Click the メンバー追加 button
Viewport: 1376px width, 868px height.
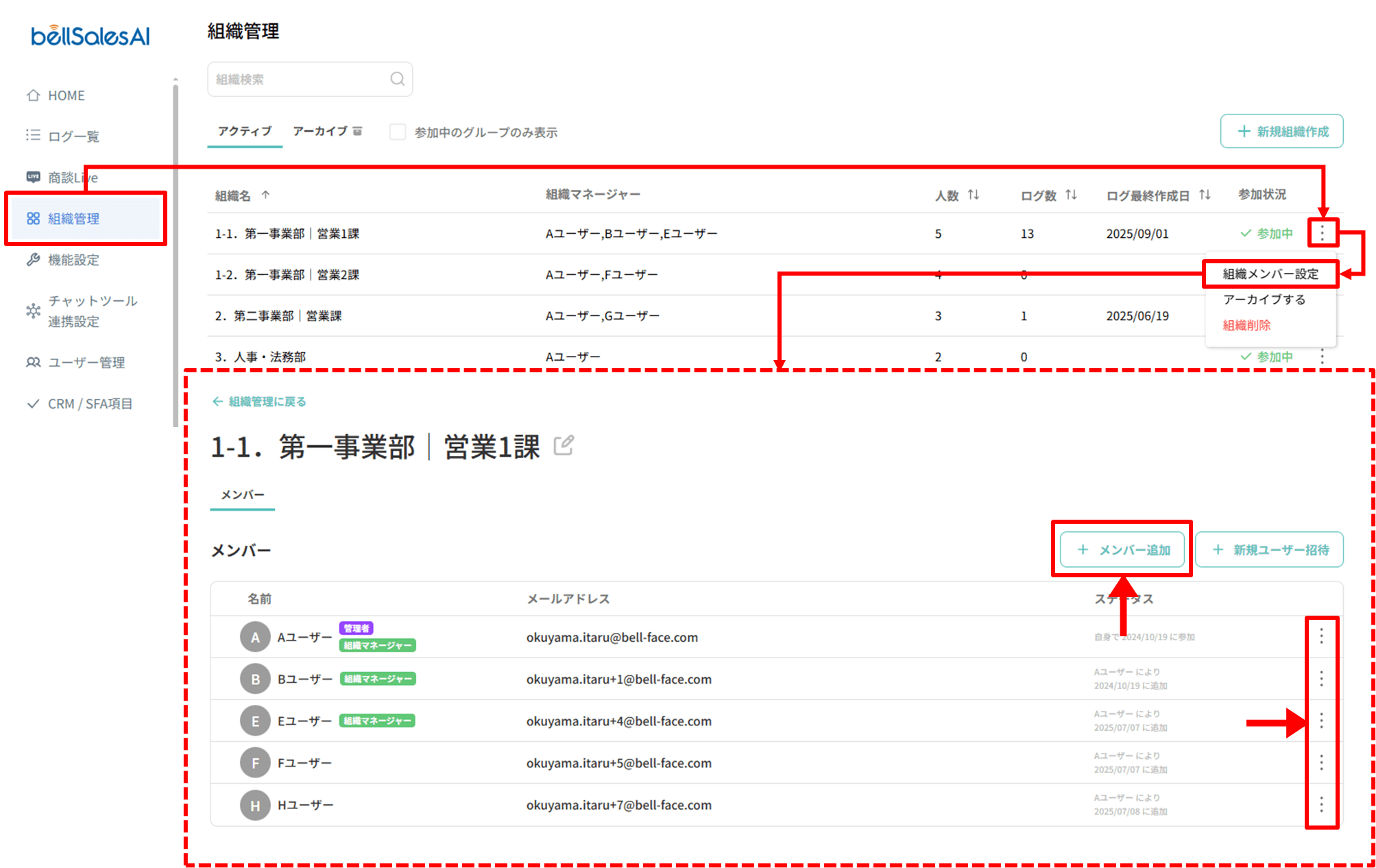(1122, 549)
